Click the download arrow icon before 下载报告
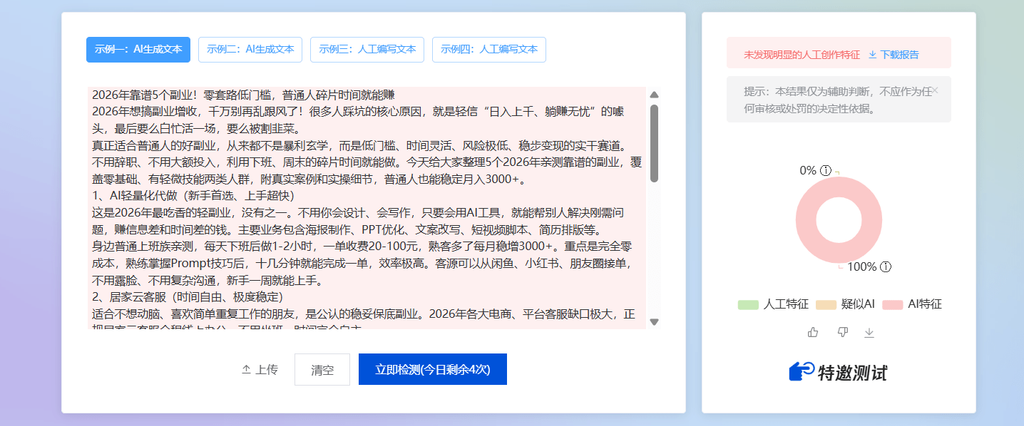The width and height of the screenshot is (1024, 426). click(x=872, y=55)
